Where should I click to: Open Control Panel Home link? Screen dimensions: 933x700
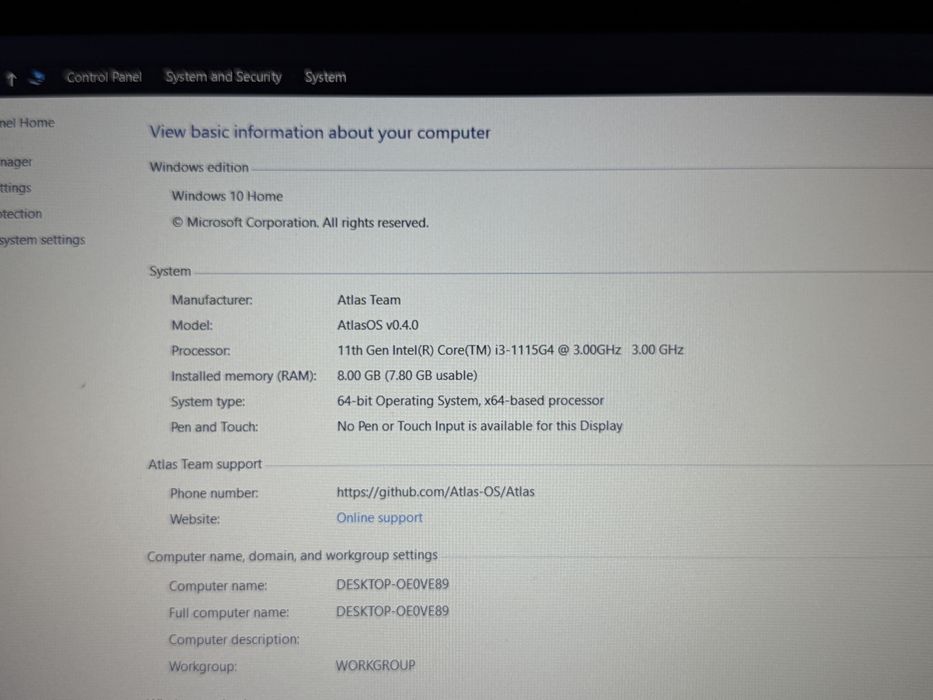click(x=27, y=123)
